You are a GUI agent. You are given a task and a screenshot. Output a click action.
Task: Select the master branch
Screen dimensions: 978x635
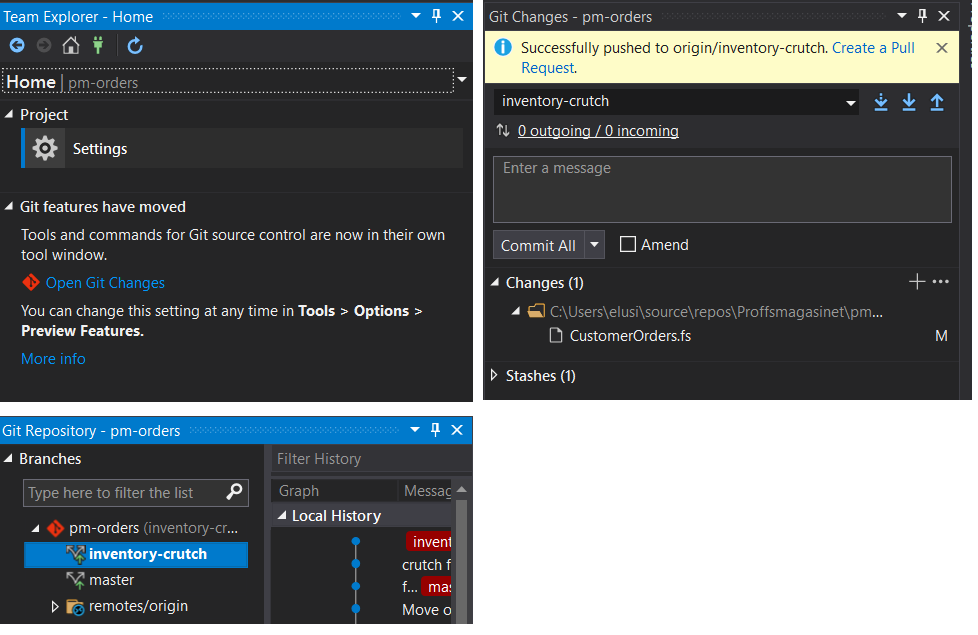tap(111, 580)
